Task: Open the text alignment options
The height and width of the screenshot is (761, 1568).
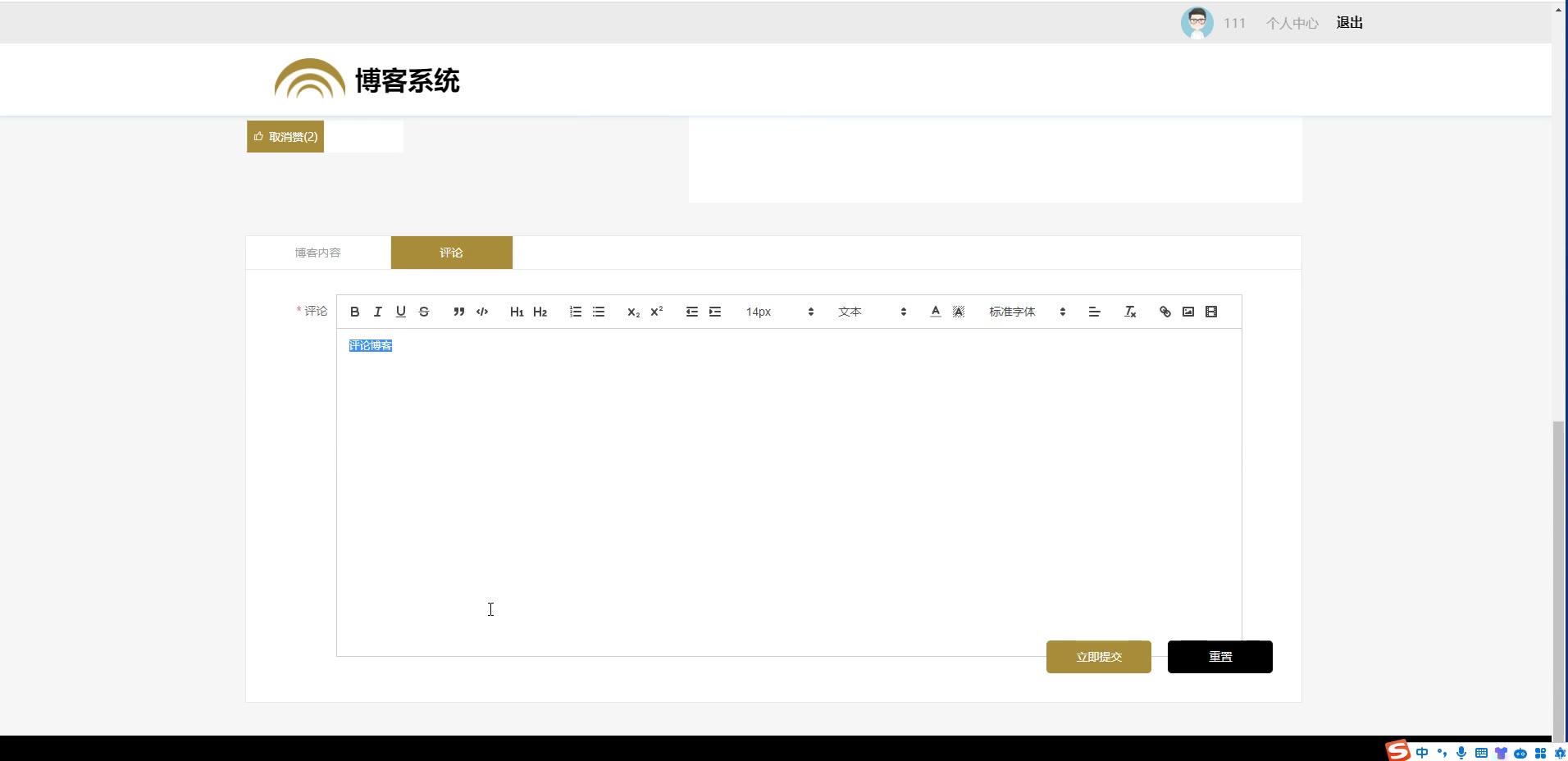Action: (1094, 312)
